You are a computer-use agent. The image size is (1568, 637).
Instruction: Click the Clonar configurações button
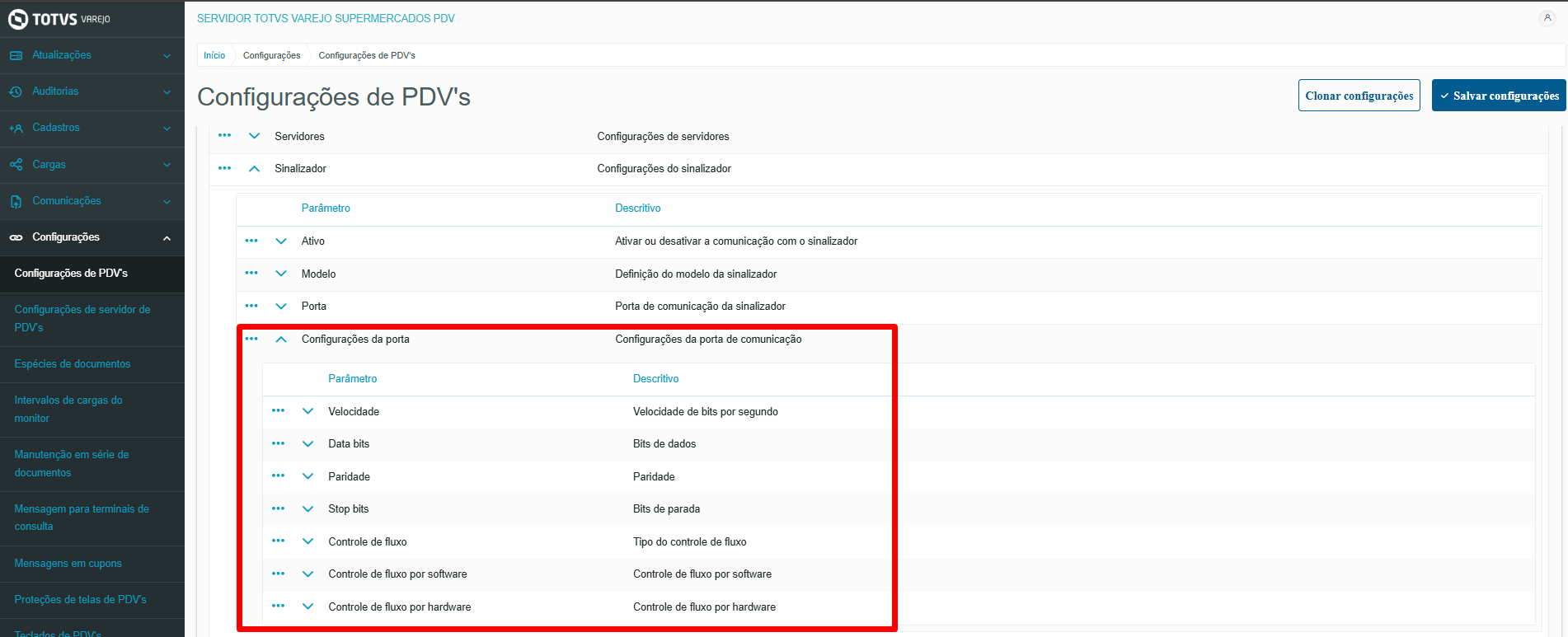coord(1359,96)
